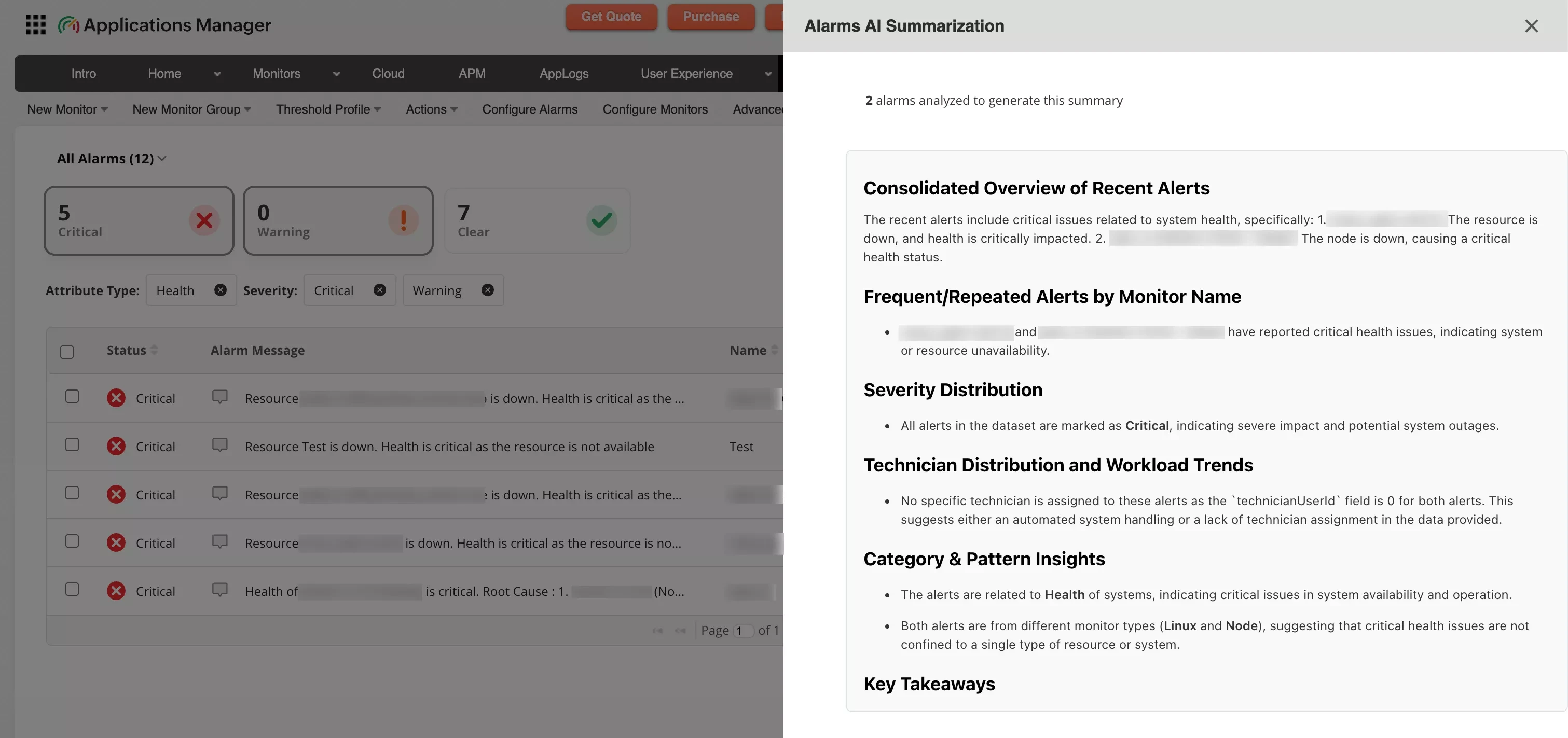Click the green checkmark on the 7 Clear card
The image size is (1568, 738).
tap(601, 220)
